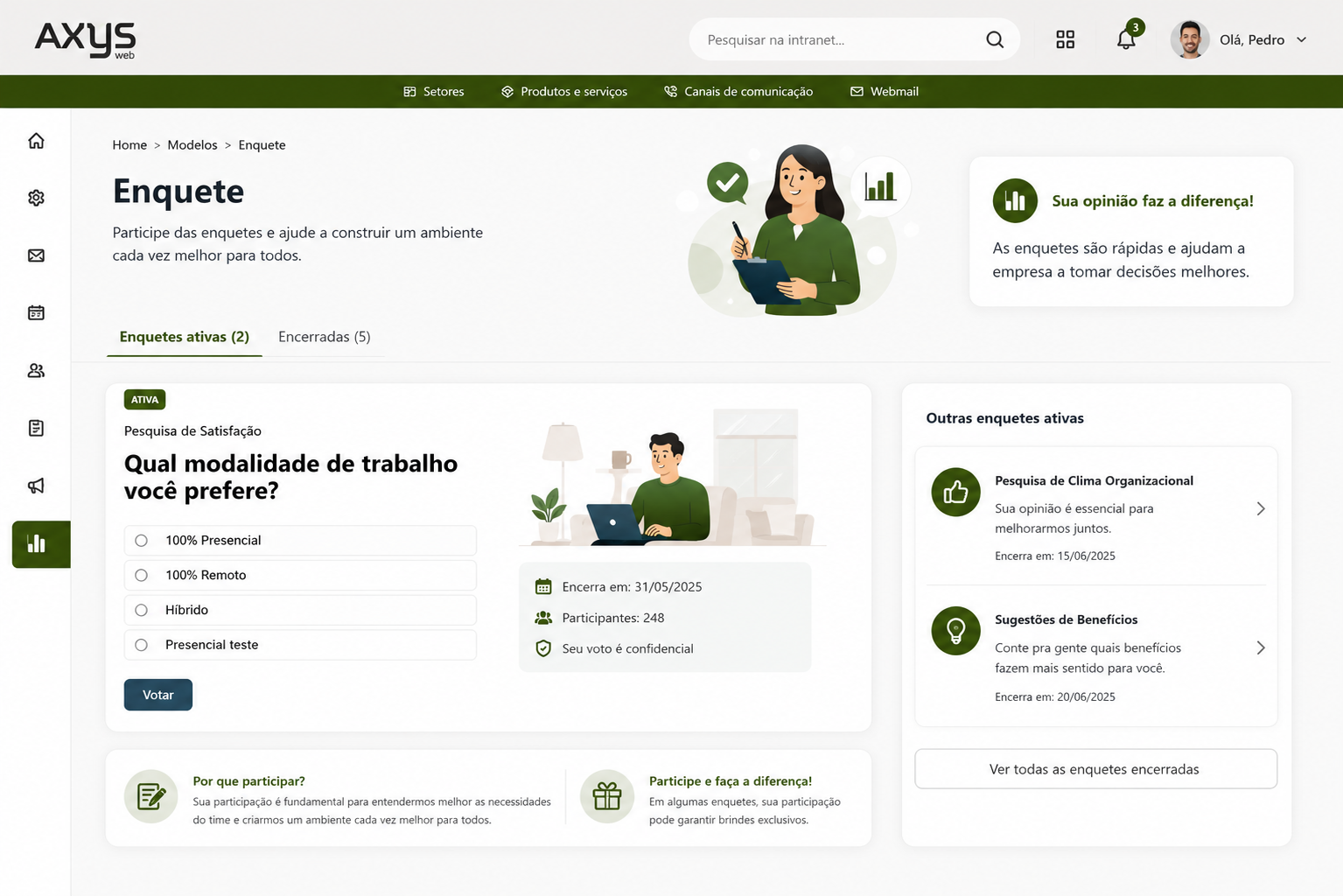Choose the Presencial teste radio option
Image resolution: width=1343 pixels, height=896 pixels.
point(141,645)
